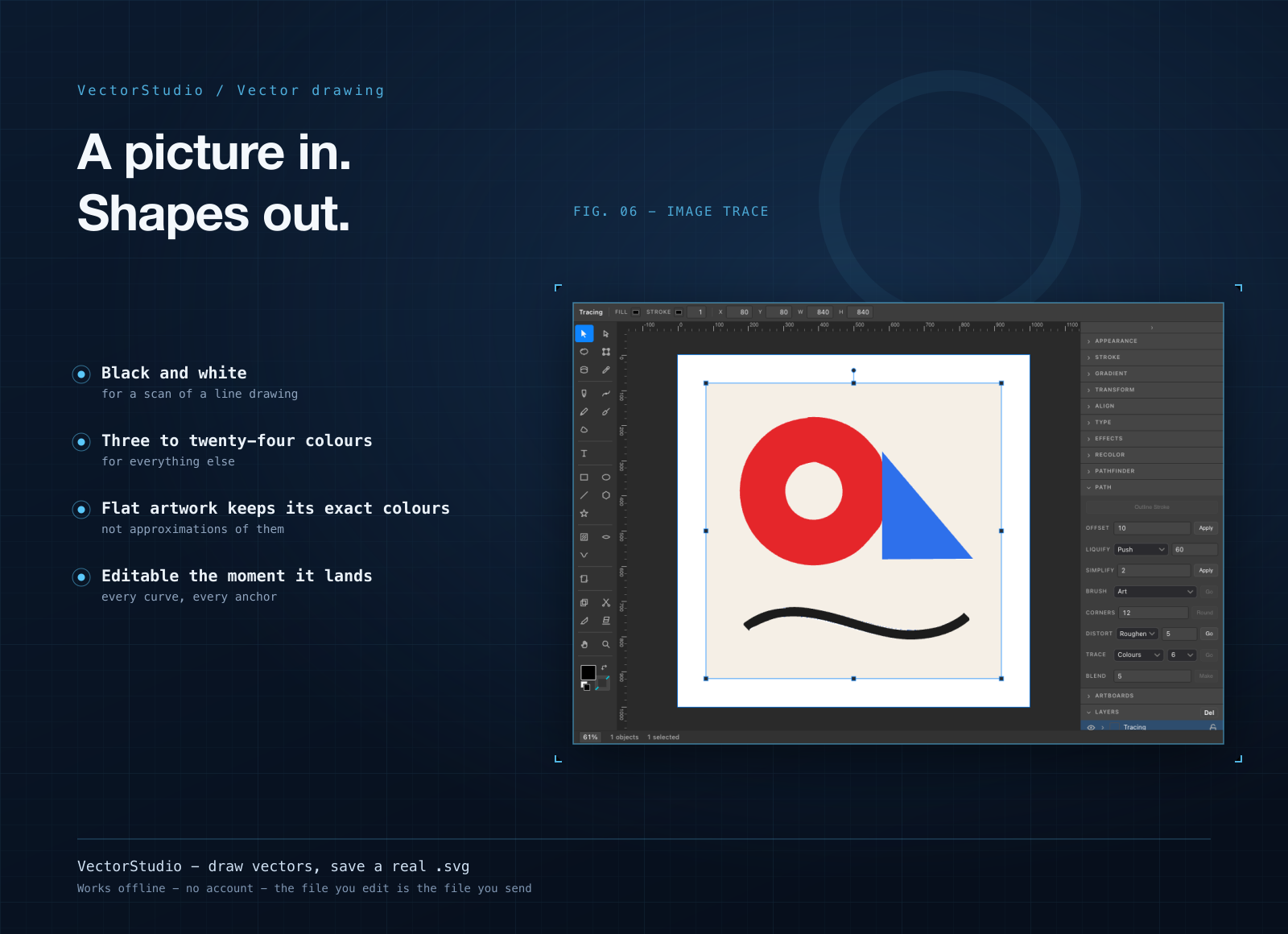
Task: Click the 61% zoom level indicator
Action: 591,738
